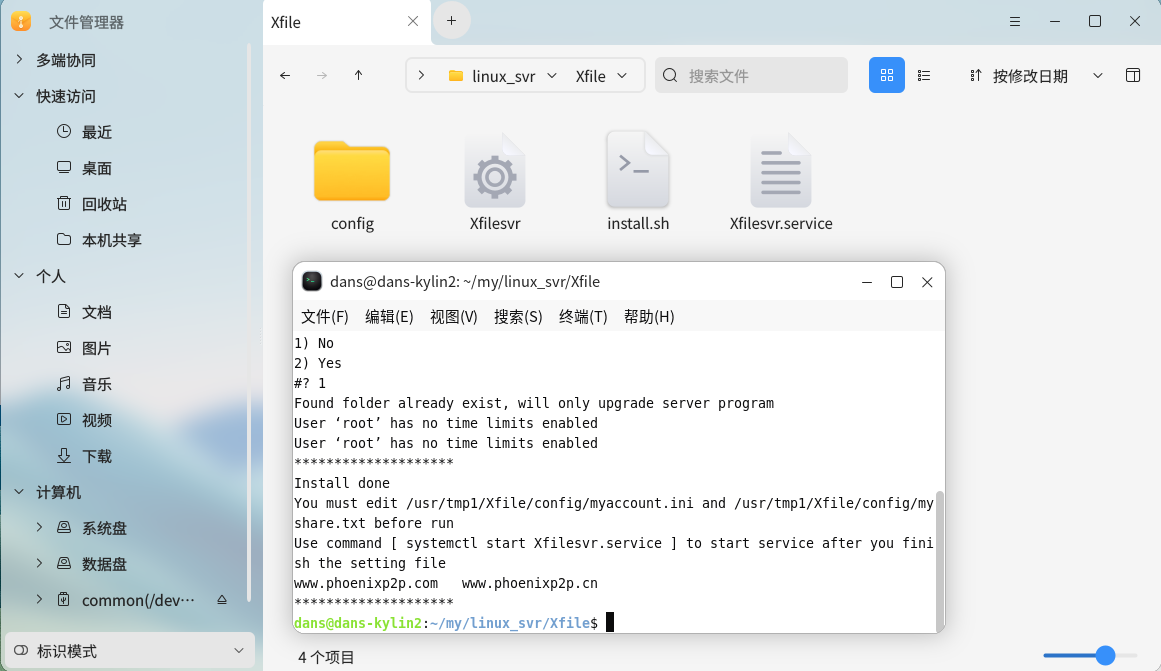This screenshot has width=1161, height=671.
Task: Toggle the 标识模式 switch
Action: (21, 651)
